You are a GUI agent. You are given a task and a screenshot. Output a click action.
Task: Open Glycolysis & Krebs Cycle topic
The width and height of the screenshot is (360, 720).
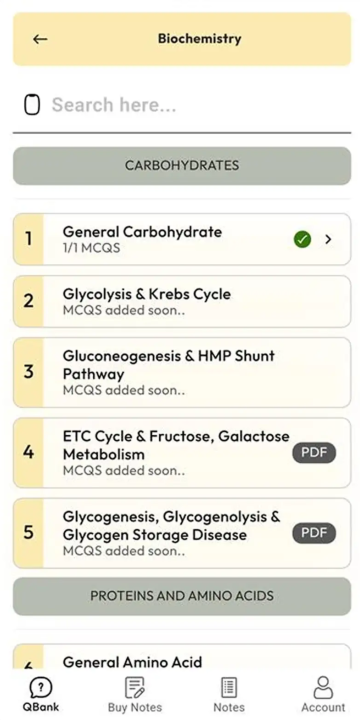point(182,301)
